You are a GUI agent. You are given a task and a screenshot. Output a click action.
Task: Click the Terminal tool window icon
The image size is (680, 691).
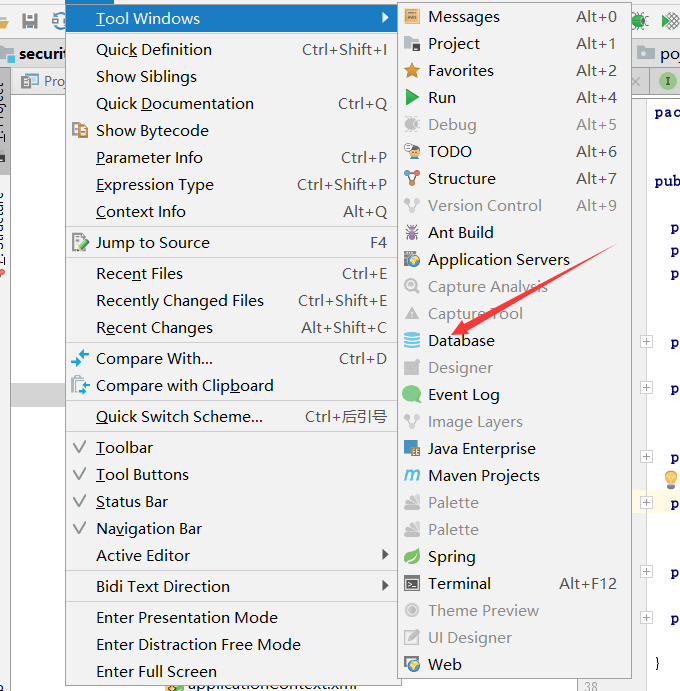coord(412,584)
